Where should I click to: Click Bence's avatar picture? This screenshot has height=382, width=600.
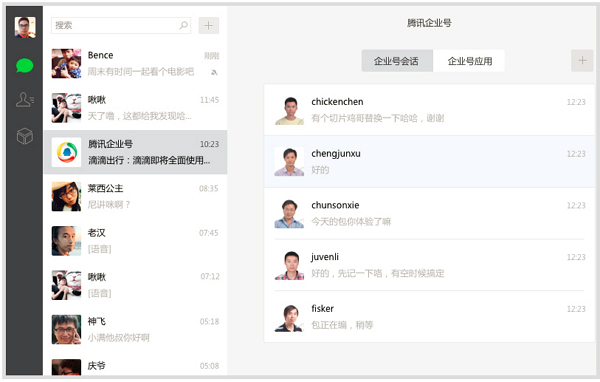pos(66,64)
